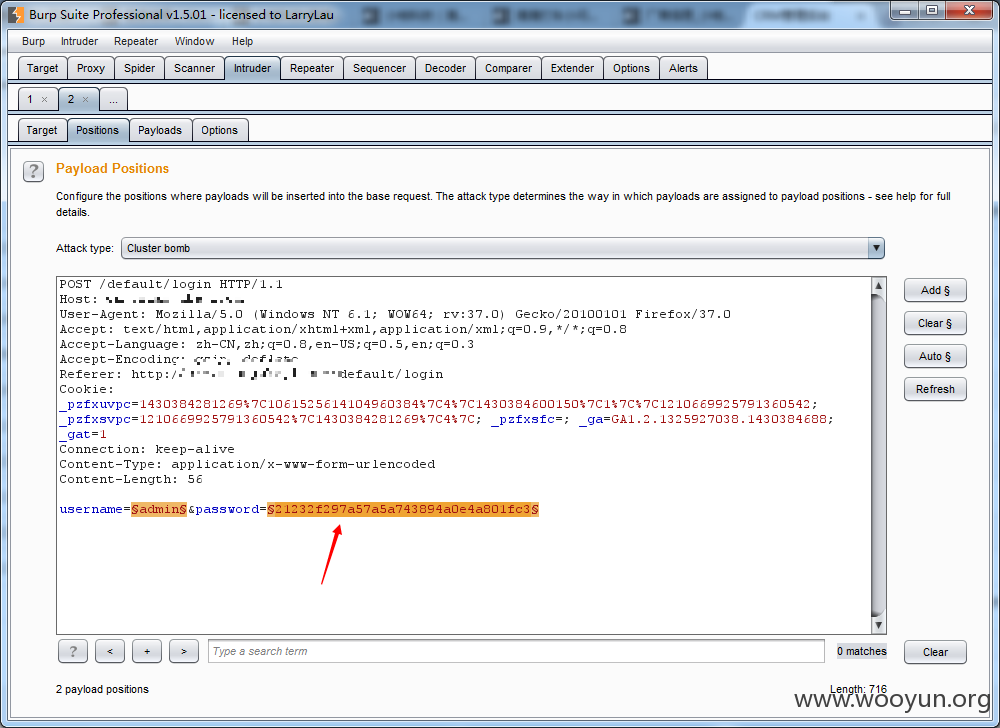Close Intruder attack tab 1
This screenshot has width=1000, height=728.
[45, 99]
